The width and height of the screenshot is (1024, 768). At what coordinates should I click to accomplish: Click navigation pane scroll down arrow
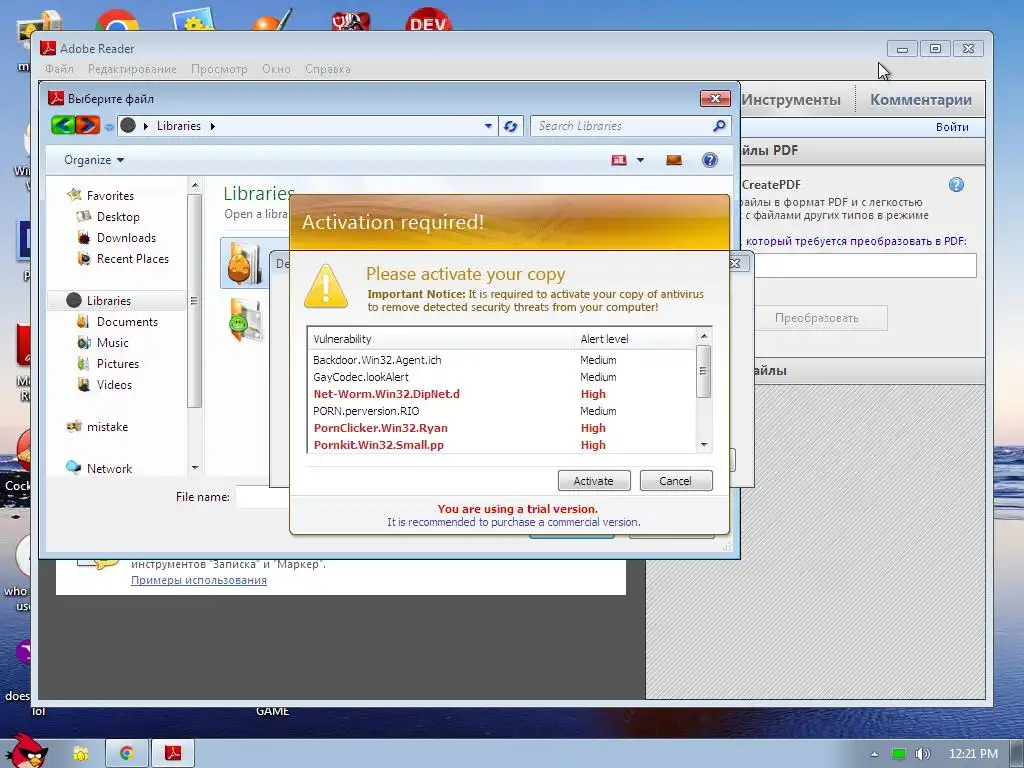point(195,468)
